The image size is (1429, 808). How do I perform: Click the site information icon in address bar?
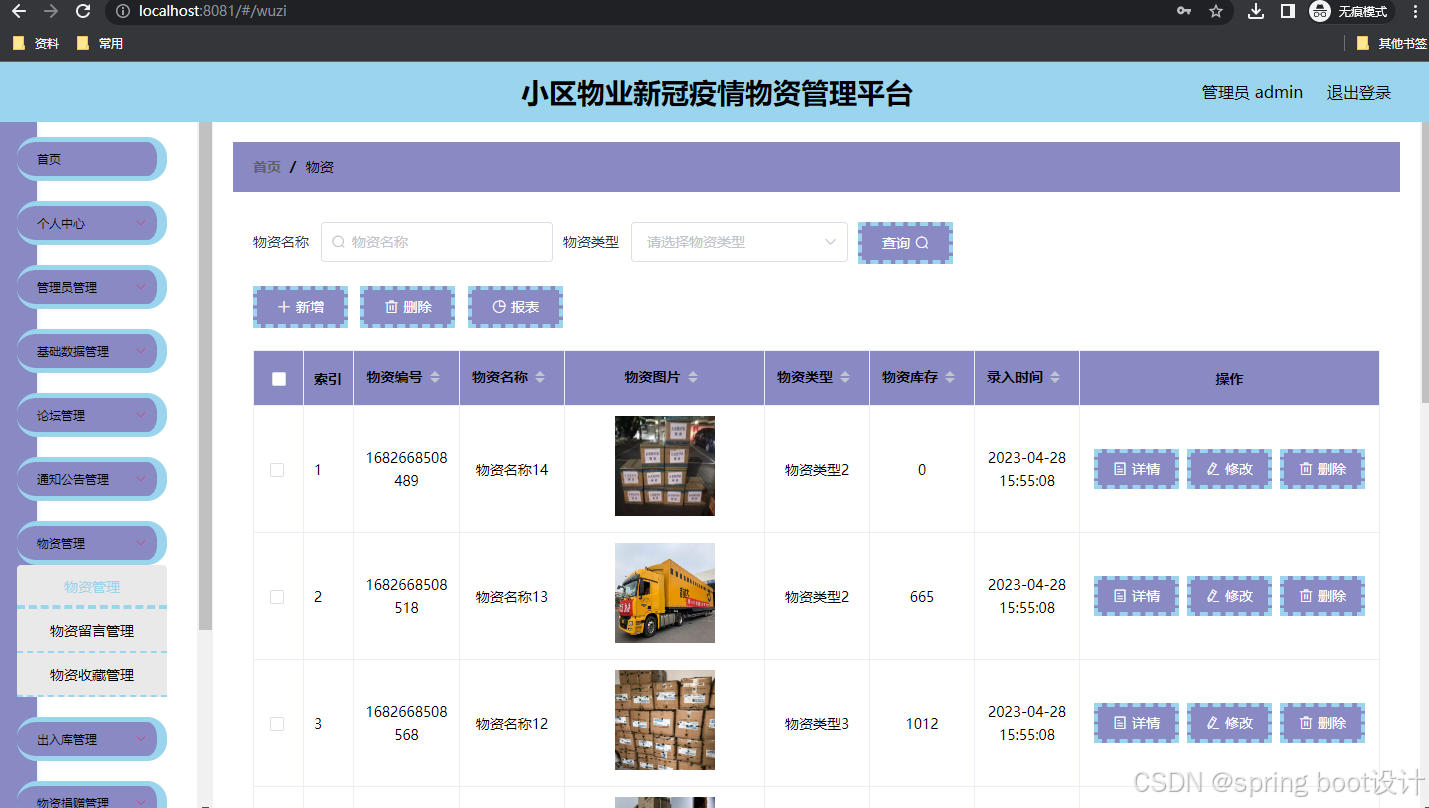[x=122, y=11]
